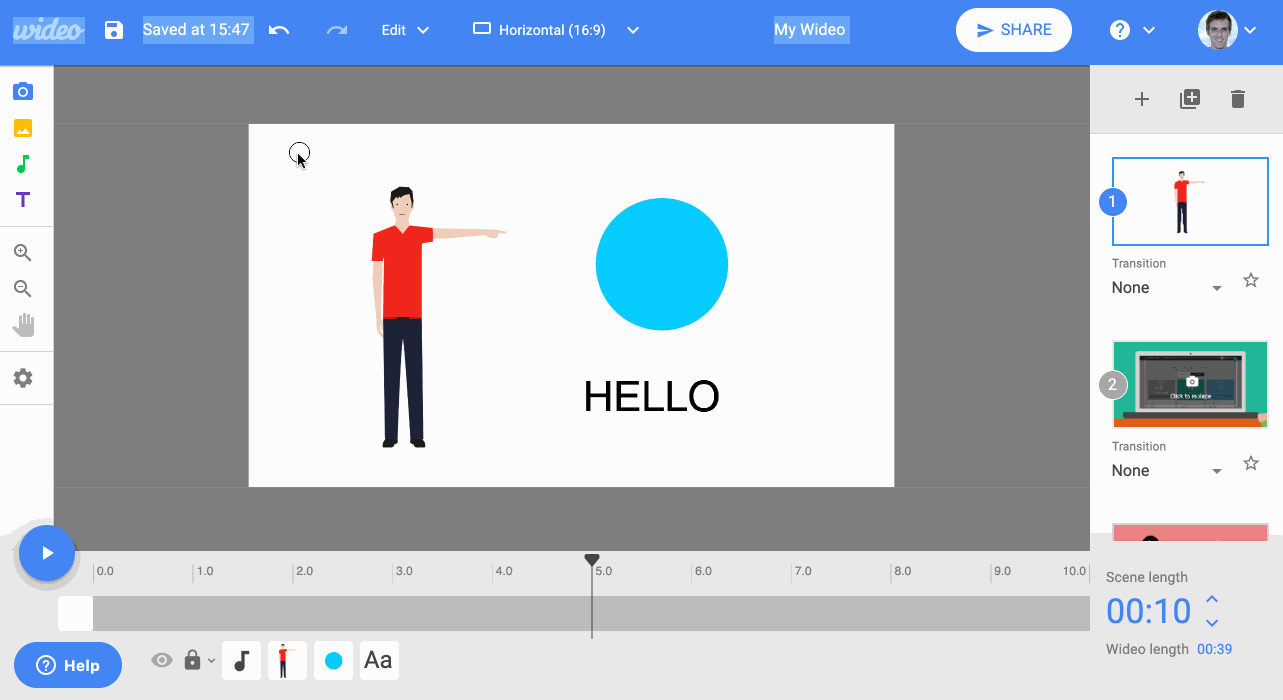Favorite the scene 1 transition star
Viewport: 1283px width, 700px height.
[1251, 281]
